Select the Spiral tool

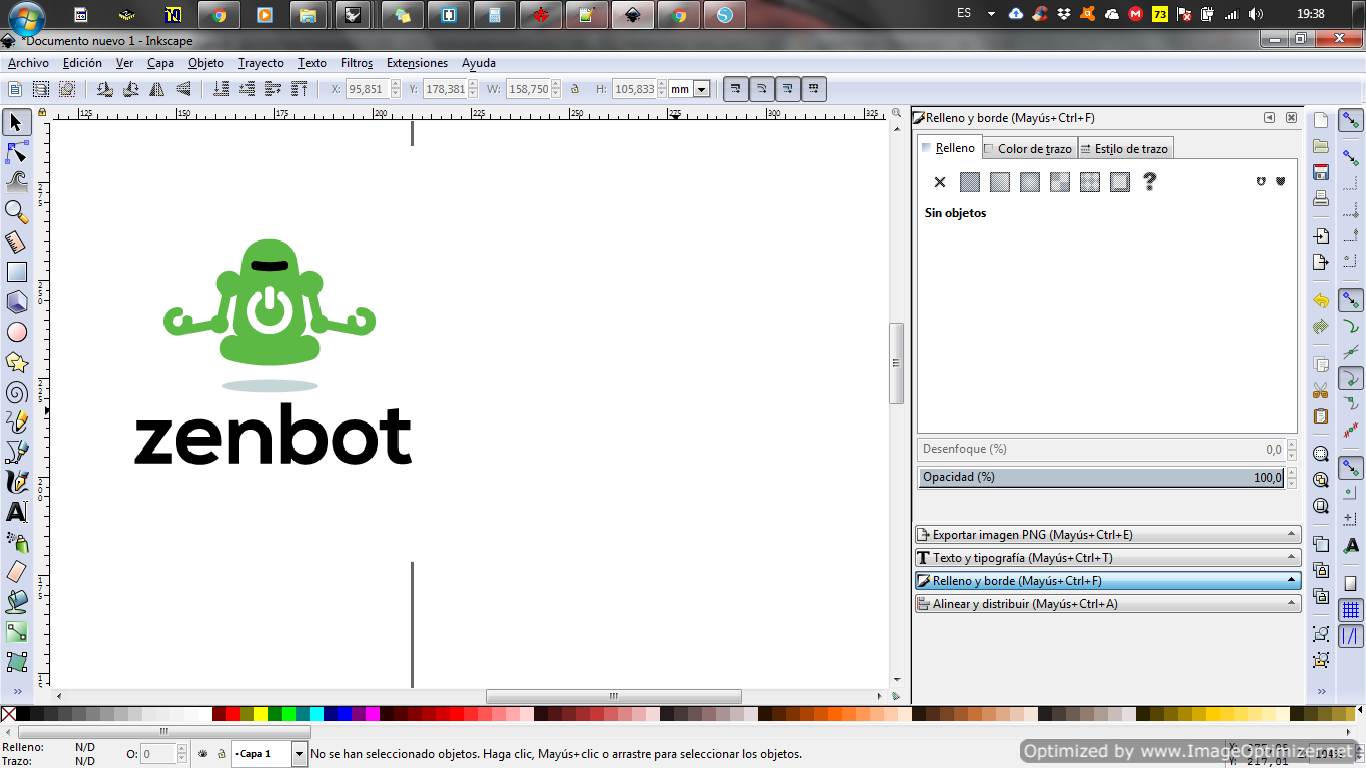(16, 392)
